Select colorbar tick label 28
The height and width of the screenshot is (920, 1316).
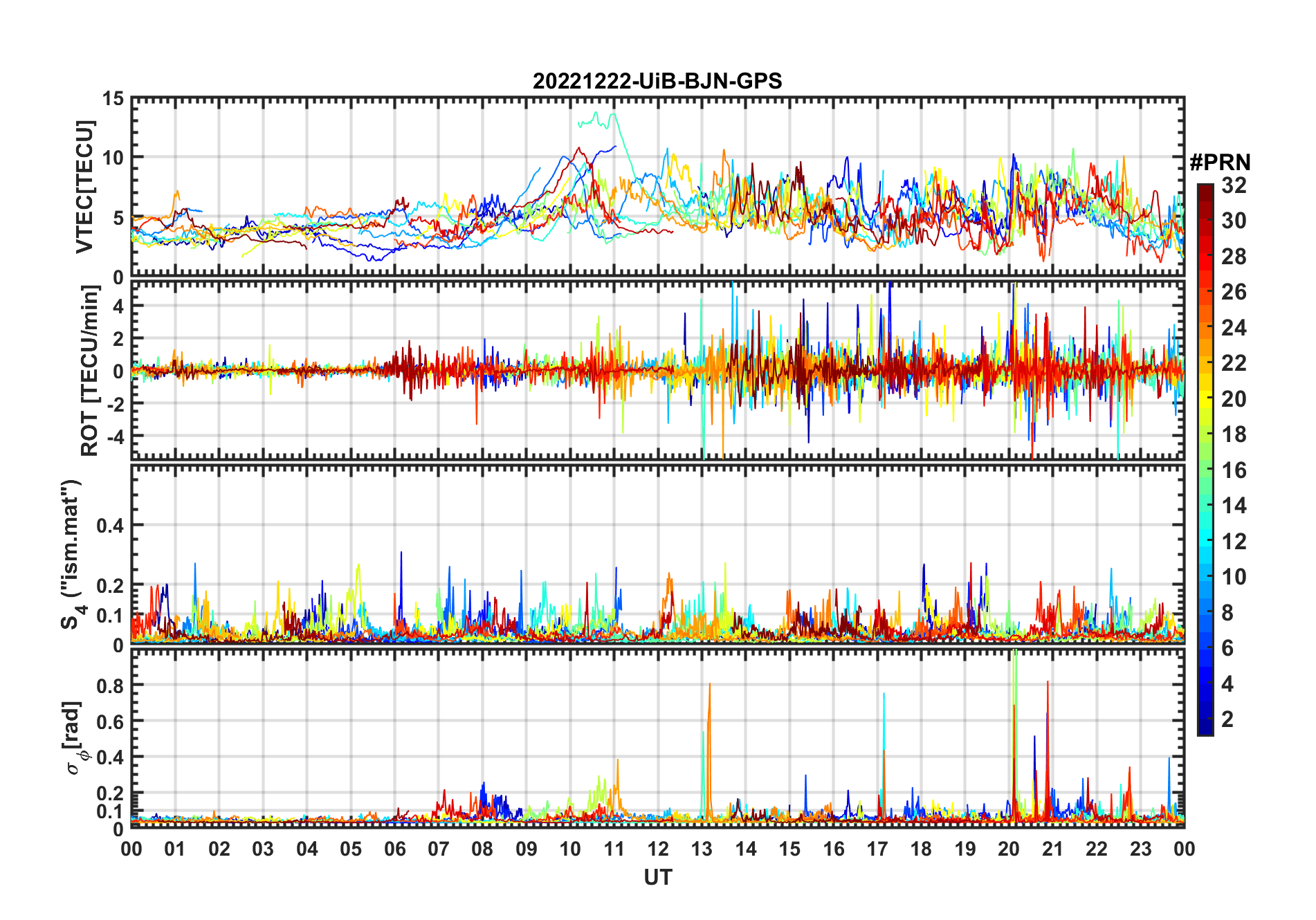click(x=1234, y=257)
